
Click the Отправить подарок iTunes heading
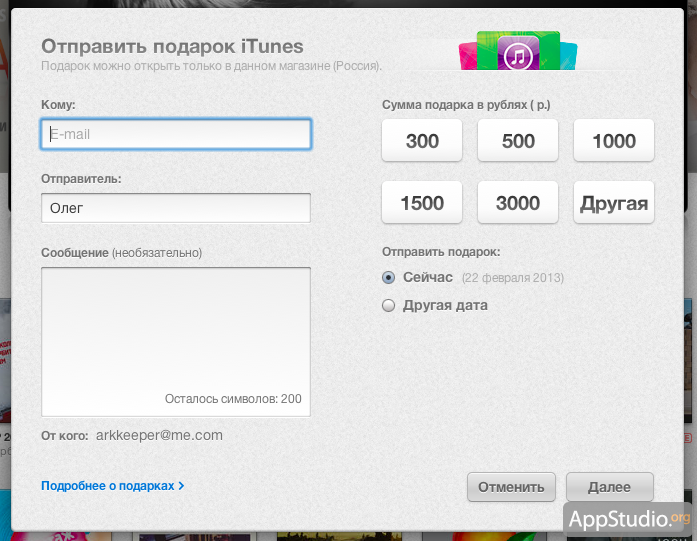(x=172, y=46)
